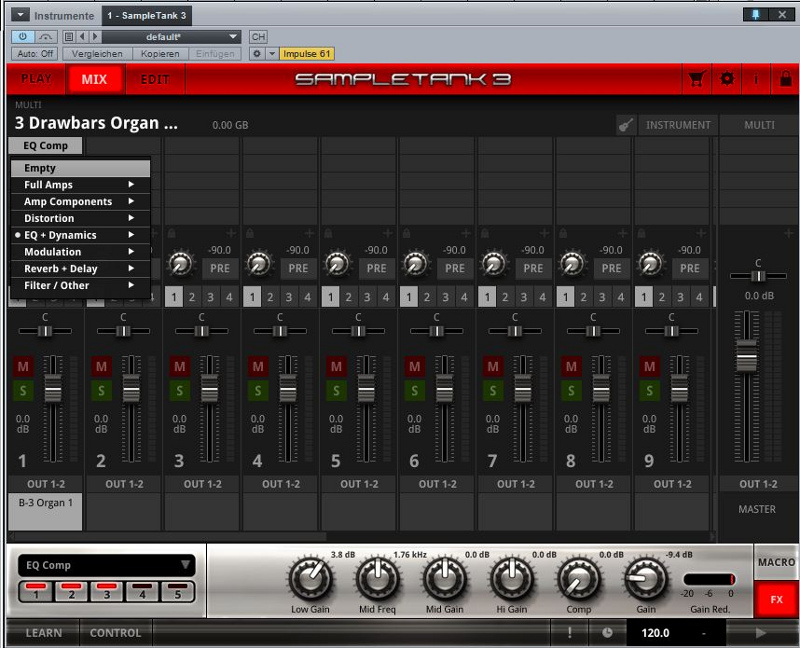800x648 pixels.
Task: Click the Mid Gain knob
Action: pos(445,580)
